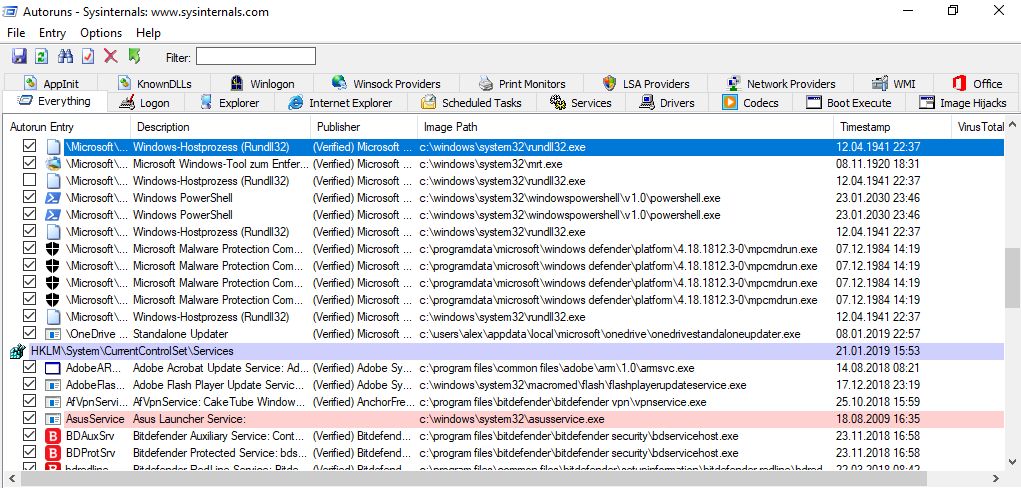Viewport: 1021px width, 488px height.
Task: Click the AdobeAR service entry icon
Action: 53,368
